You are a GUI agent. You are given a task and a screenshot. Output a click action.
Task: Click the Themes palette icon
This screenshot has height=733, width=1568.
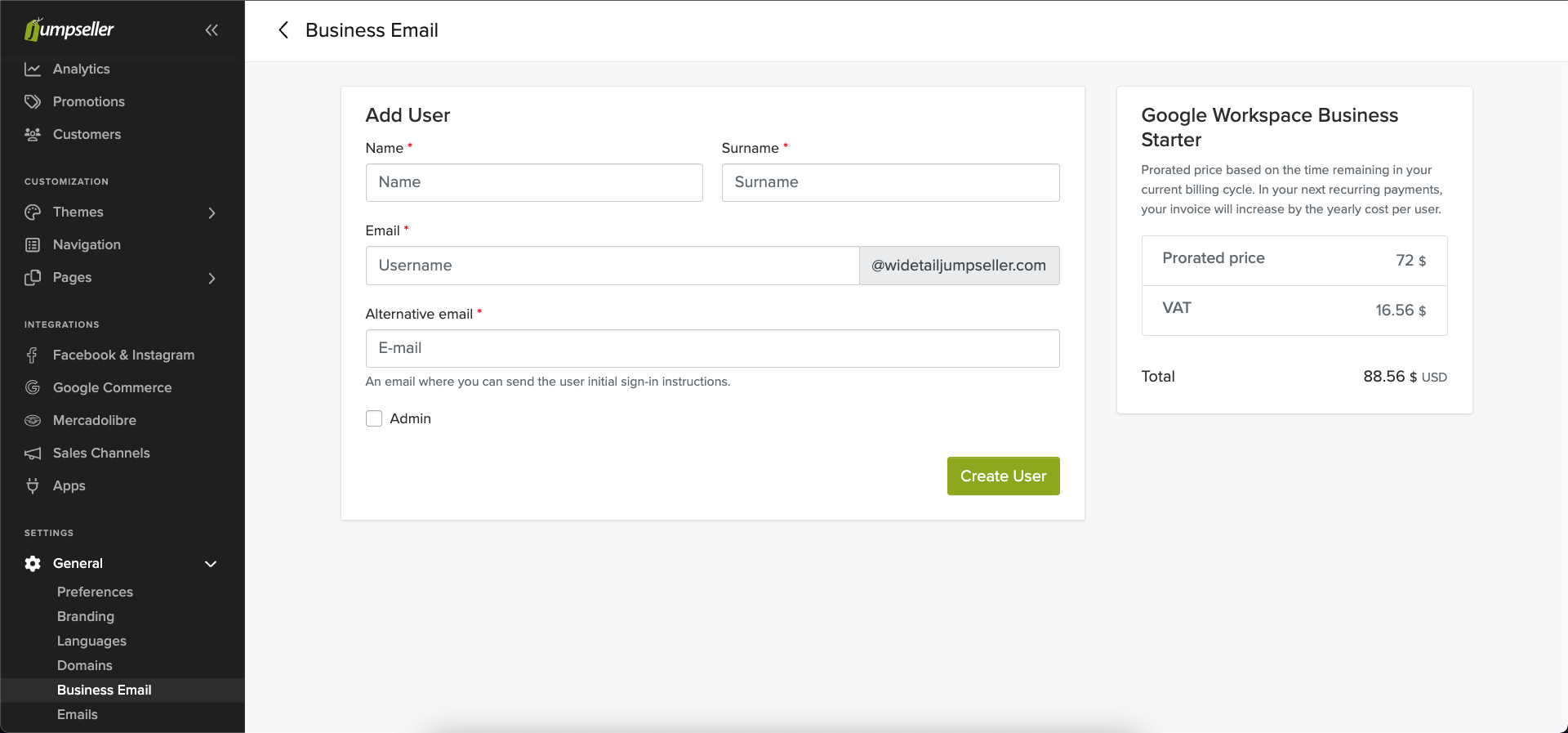click(33, 212)
